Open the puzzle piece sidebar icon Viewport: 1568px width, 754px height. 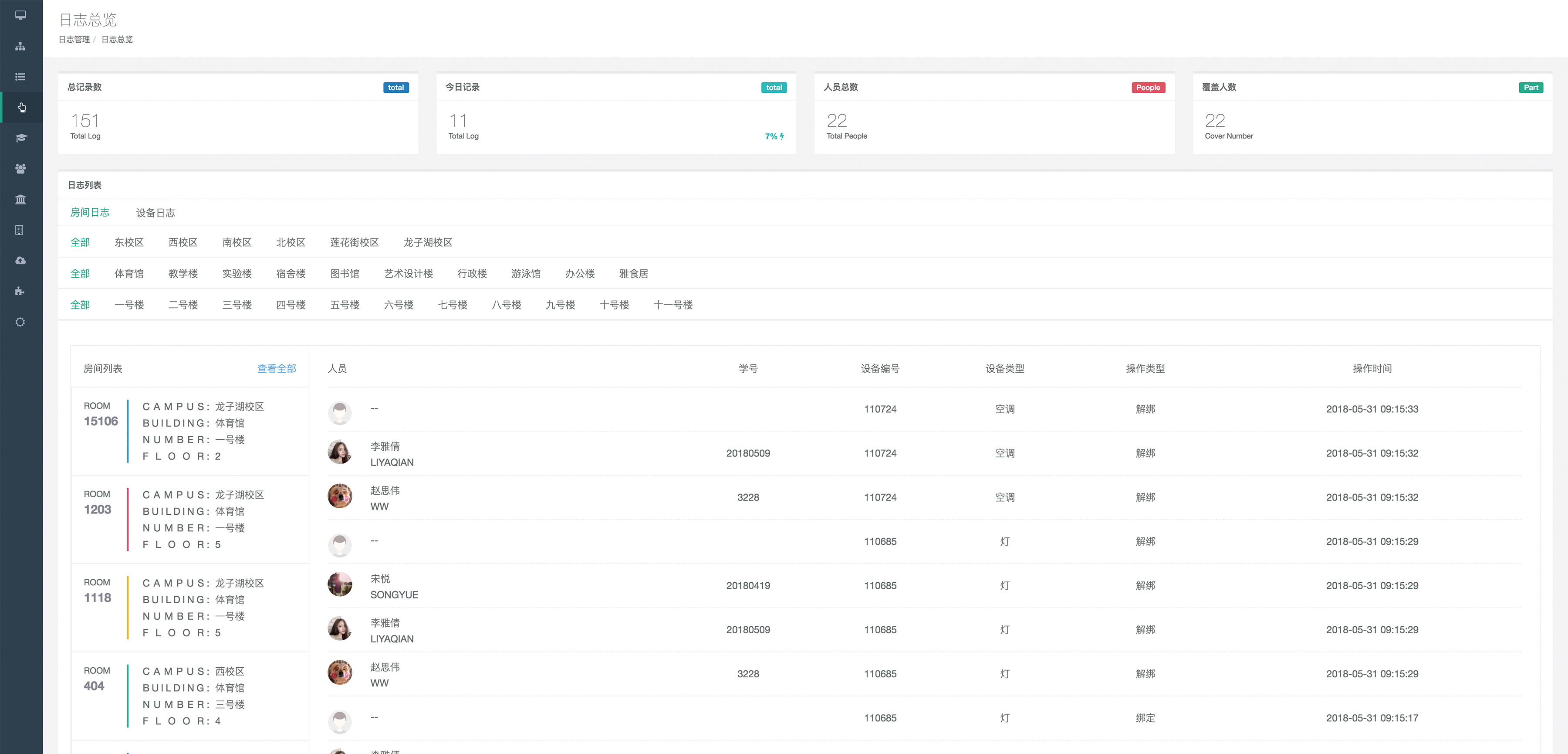[21, 291]
